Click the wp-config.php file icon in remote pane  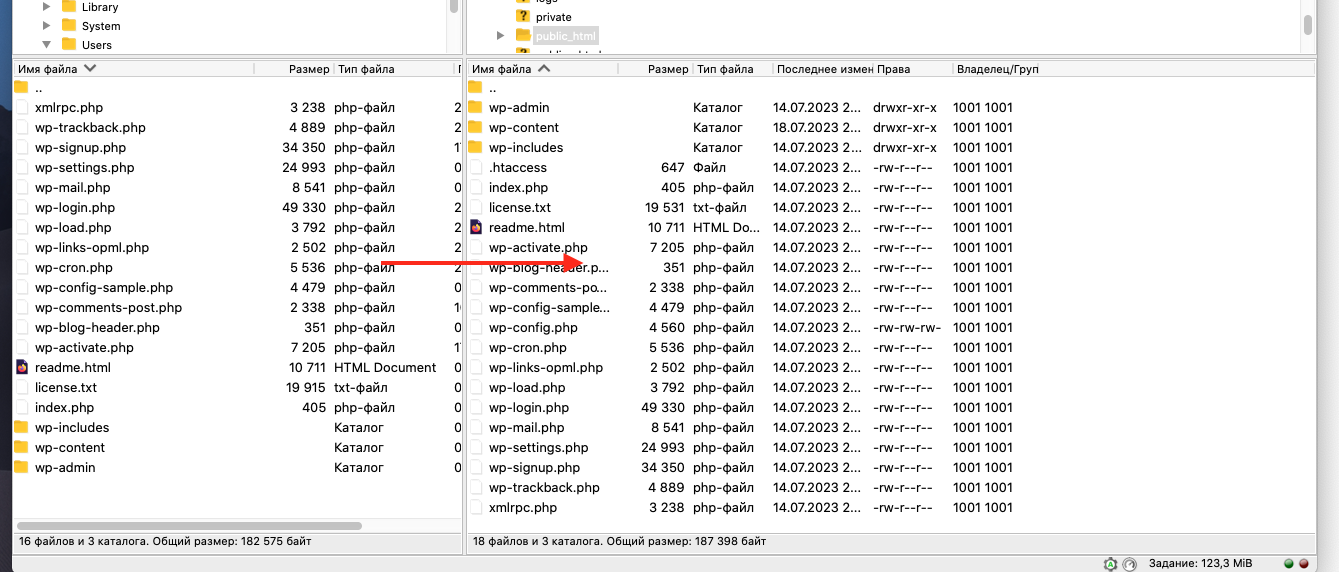point(476,327)
